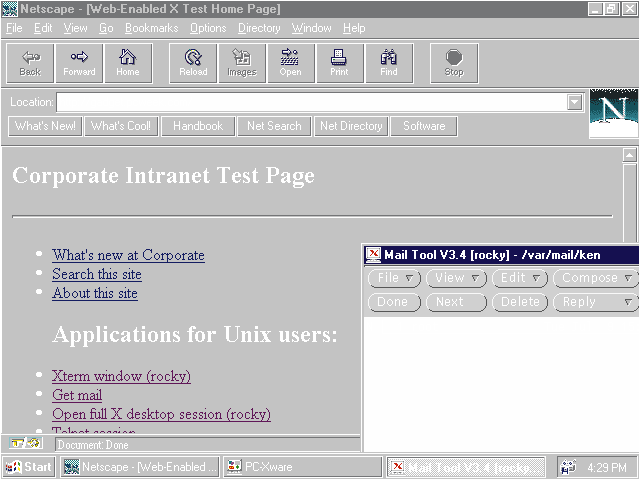Click the Find binoculars icon
This screenshot has height=480, width=640.
coord(389,63)
